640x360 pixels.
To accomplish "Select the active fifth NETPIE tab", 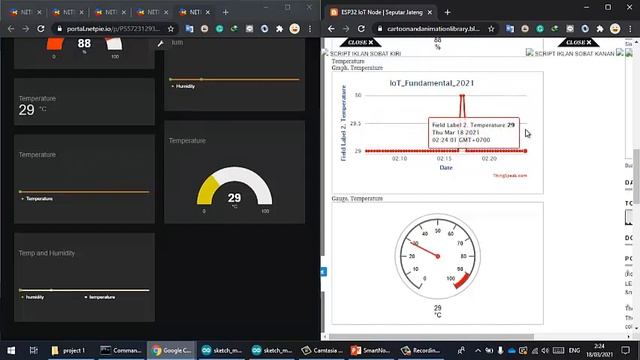I will click(195, 12).
